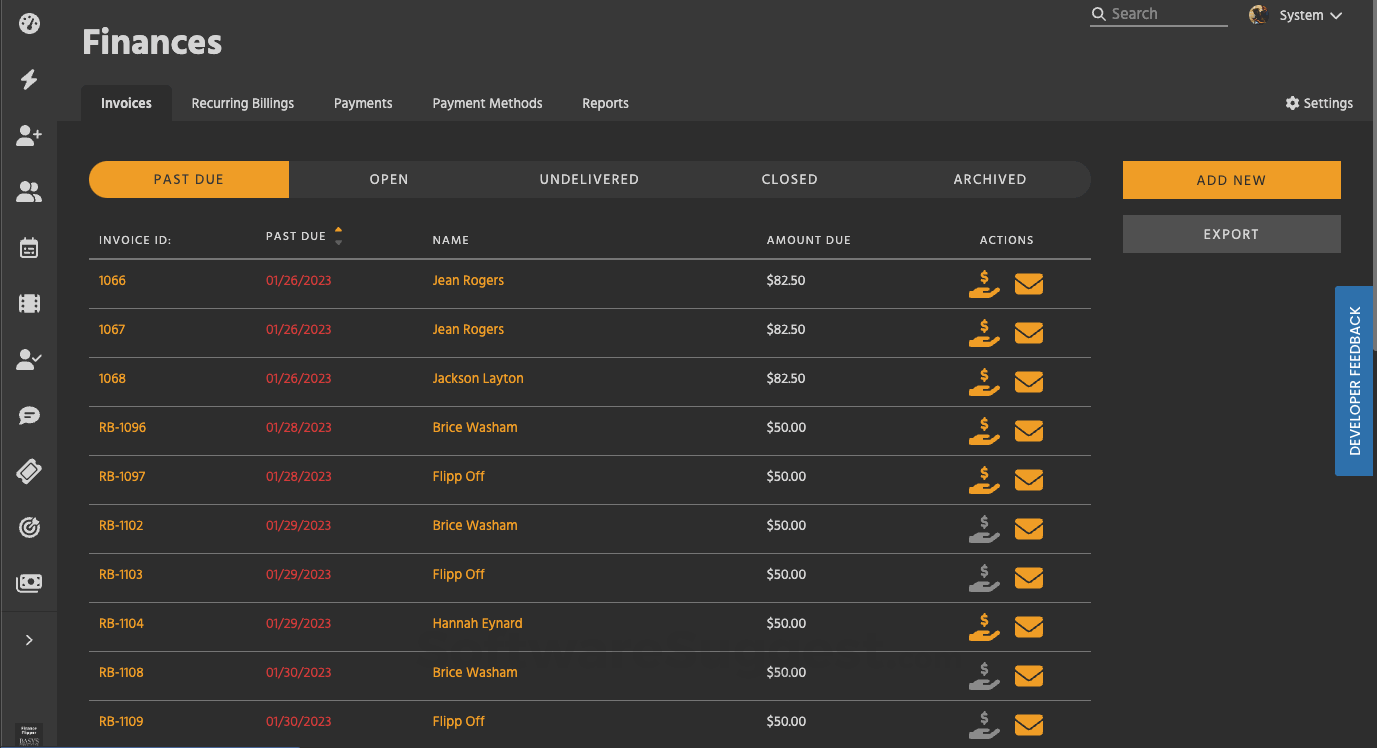This screenshot has height=748, width=1377.
Task: Open the Dashboard gauge icon in sidebar
Action: coord(28,24)
